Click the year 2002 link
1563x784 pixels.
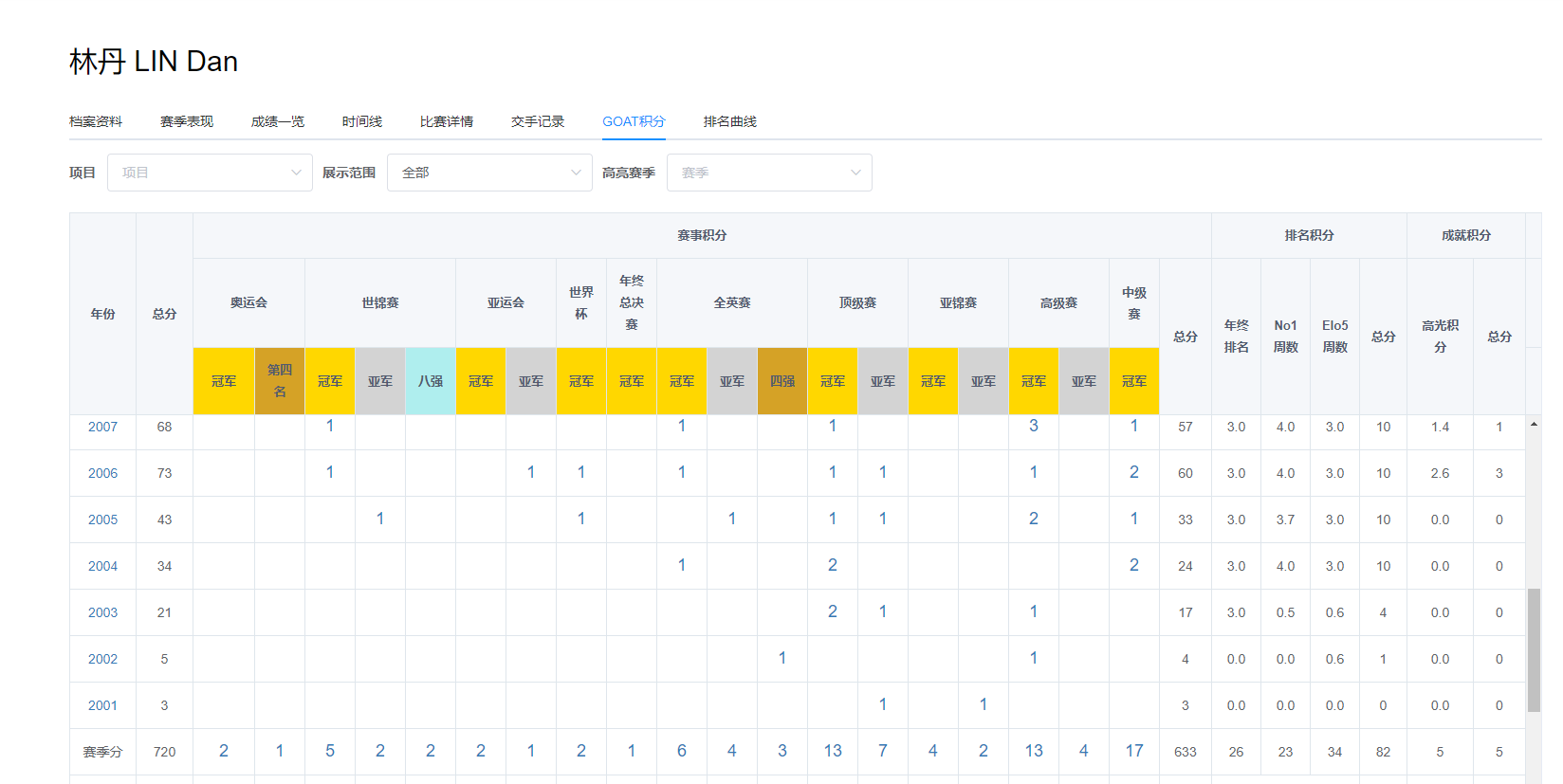(102, 659)
